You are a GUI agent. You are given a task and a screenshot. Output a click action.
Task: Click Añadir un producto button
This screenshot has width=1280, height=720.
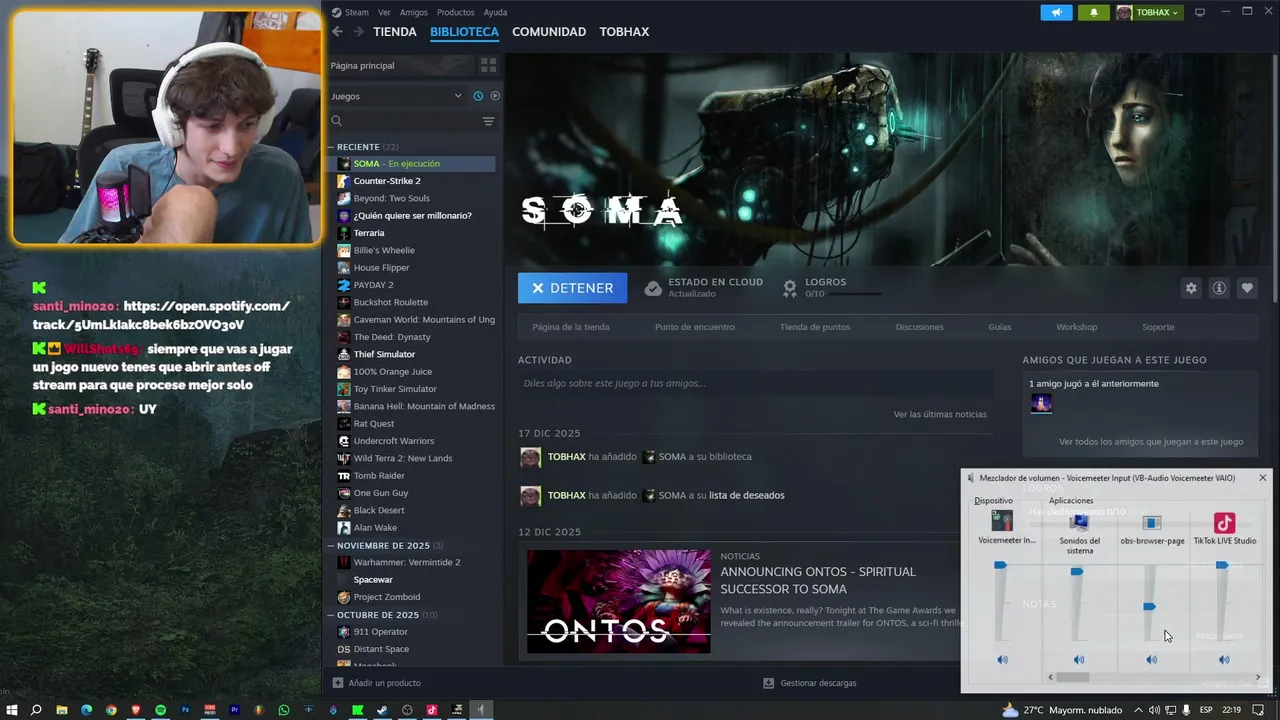(377, 683)
